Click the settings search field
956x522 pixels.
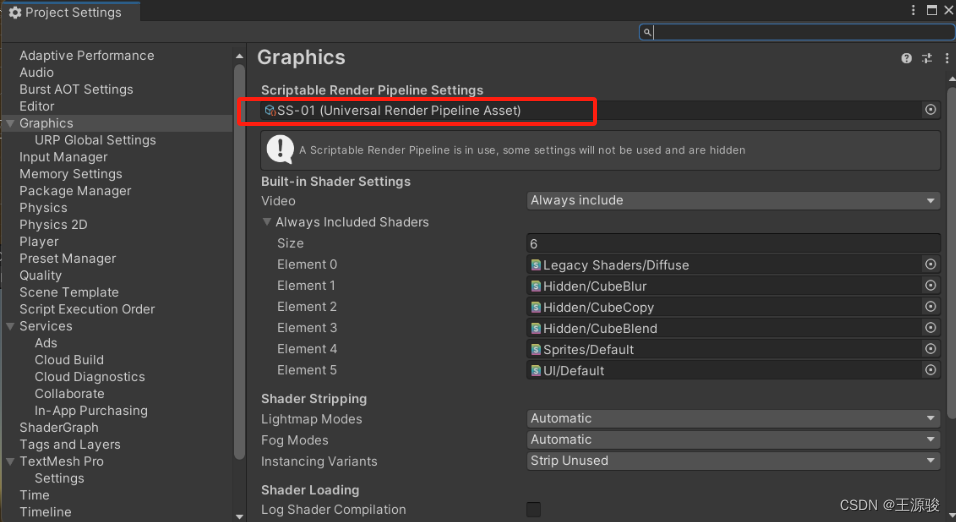click(796, 32)
